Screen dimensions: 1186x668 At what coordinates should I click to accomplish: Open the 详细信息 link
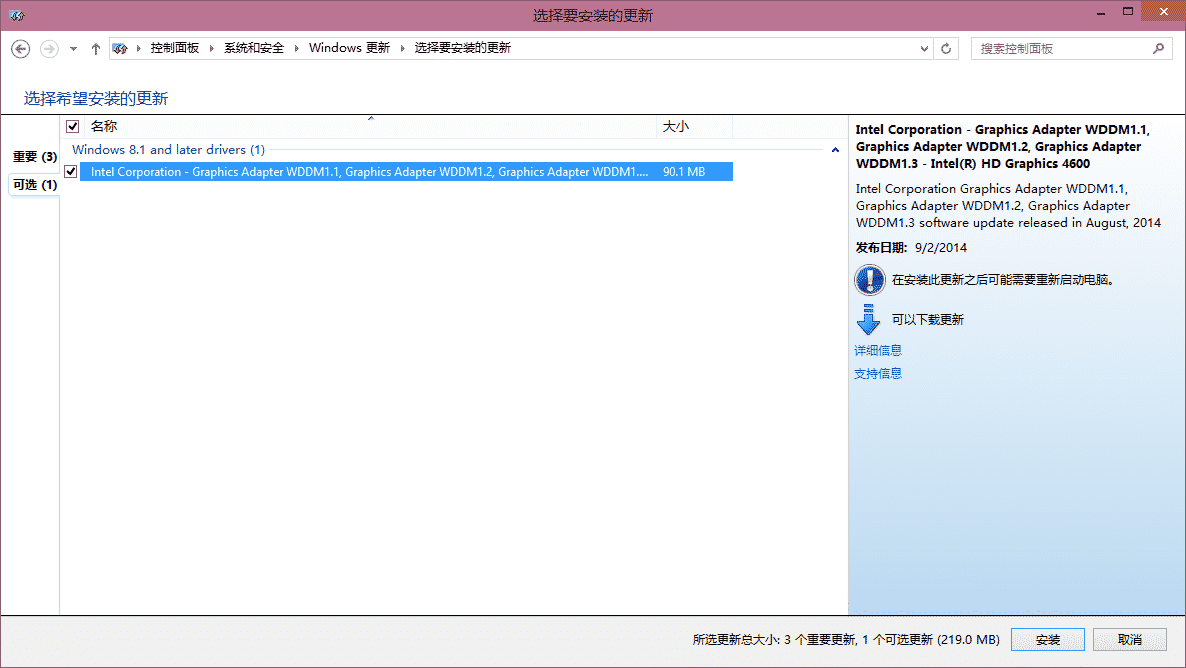pos(878,350)
